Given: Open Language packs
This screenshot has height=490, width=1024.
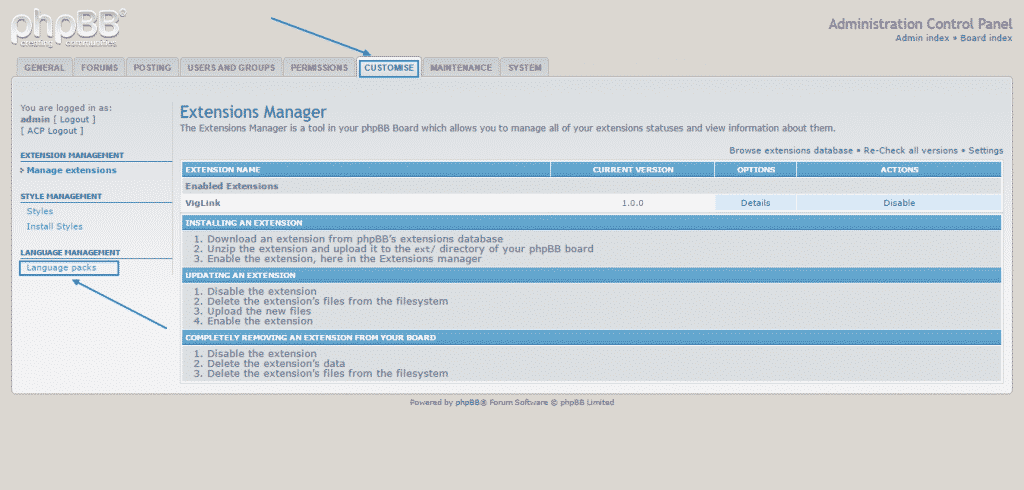Looking at the screenshot, I should click(x=61, y=268).
